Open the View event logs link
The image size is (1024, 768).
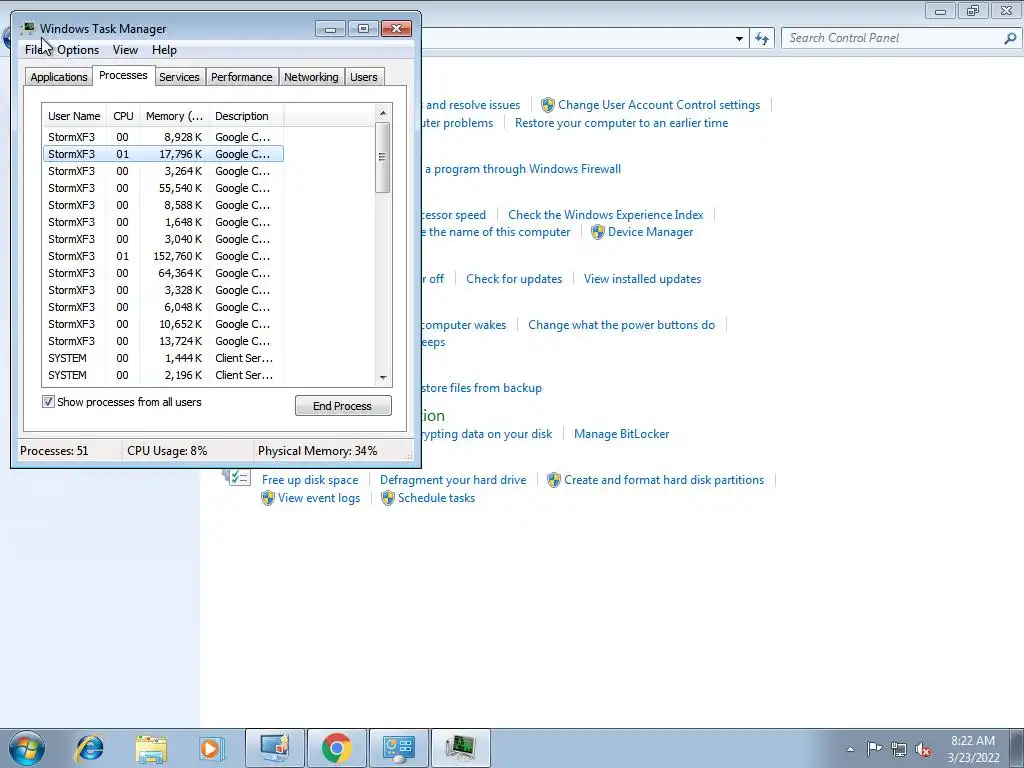(319, 498)
